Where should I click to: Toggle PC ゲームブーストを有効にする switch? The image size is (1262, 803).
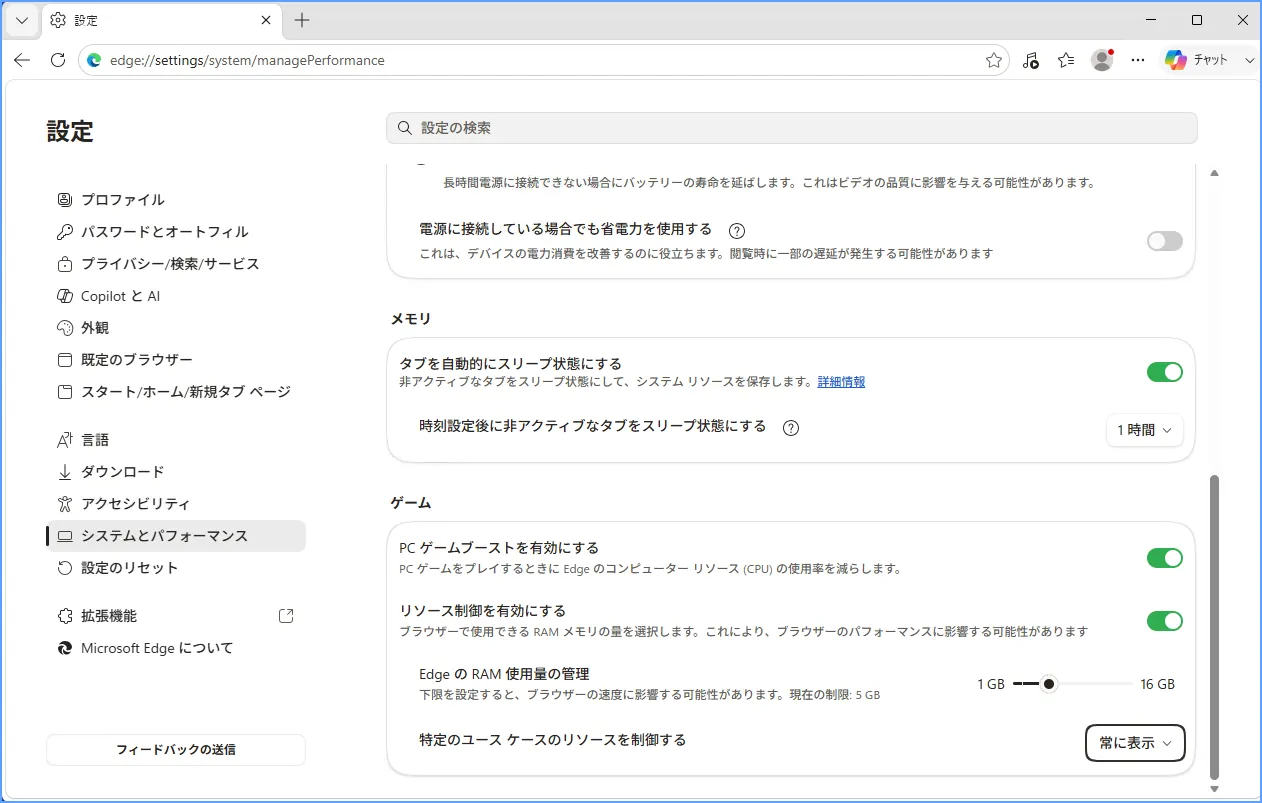(x=1165, y=558)
